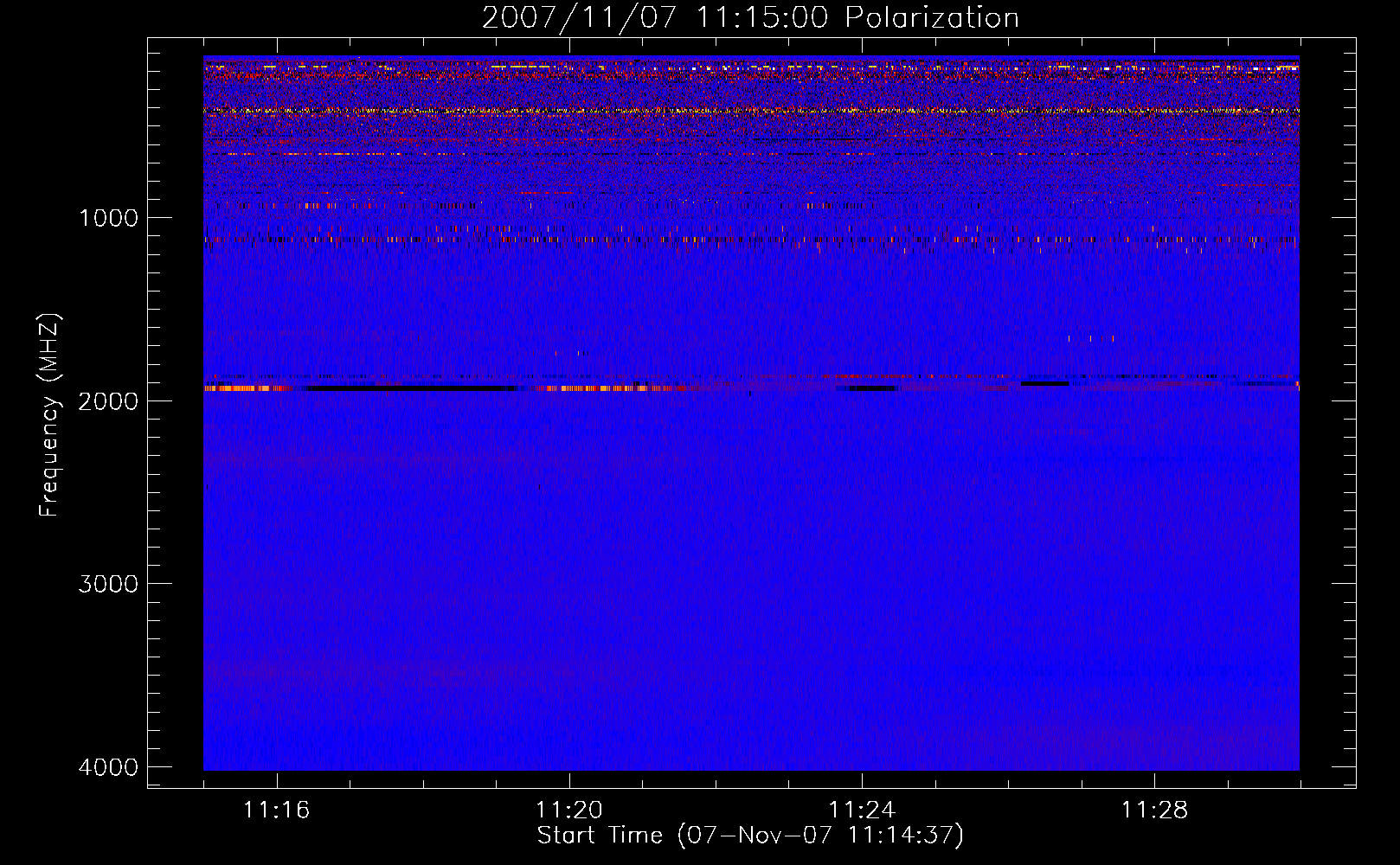Click the "11:16" time tick label

click(x=276, y=811)
